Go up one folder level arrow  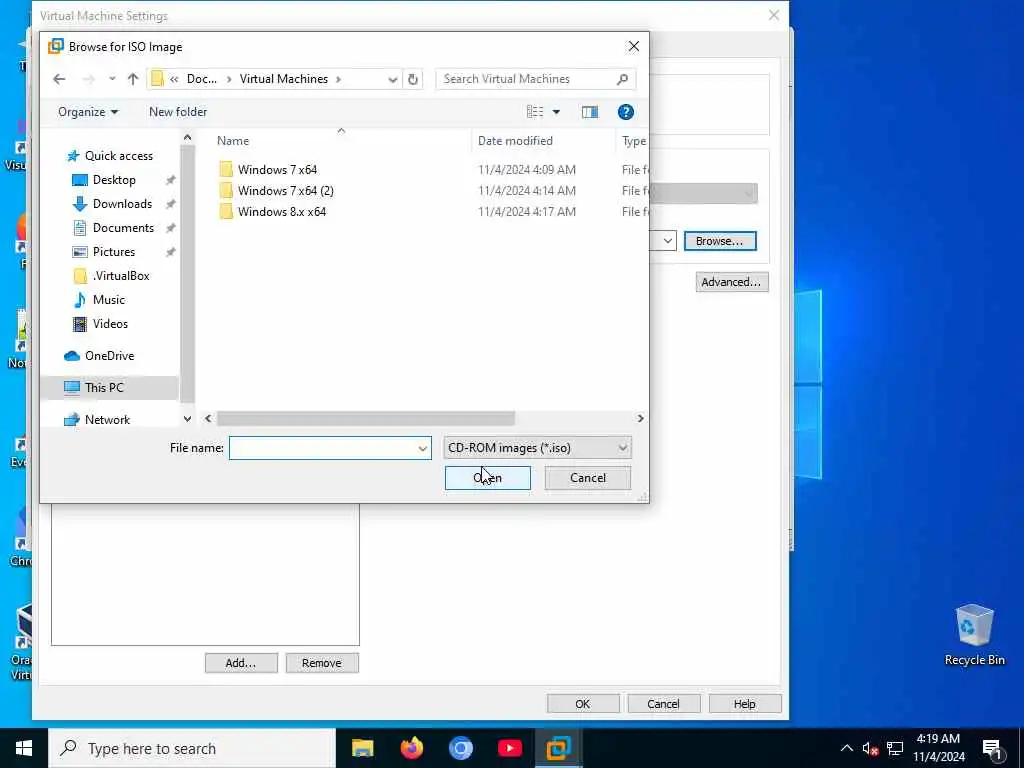(x=133, y=79)
